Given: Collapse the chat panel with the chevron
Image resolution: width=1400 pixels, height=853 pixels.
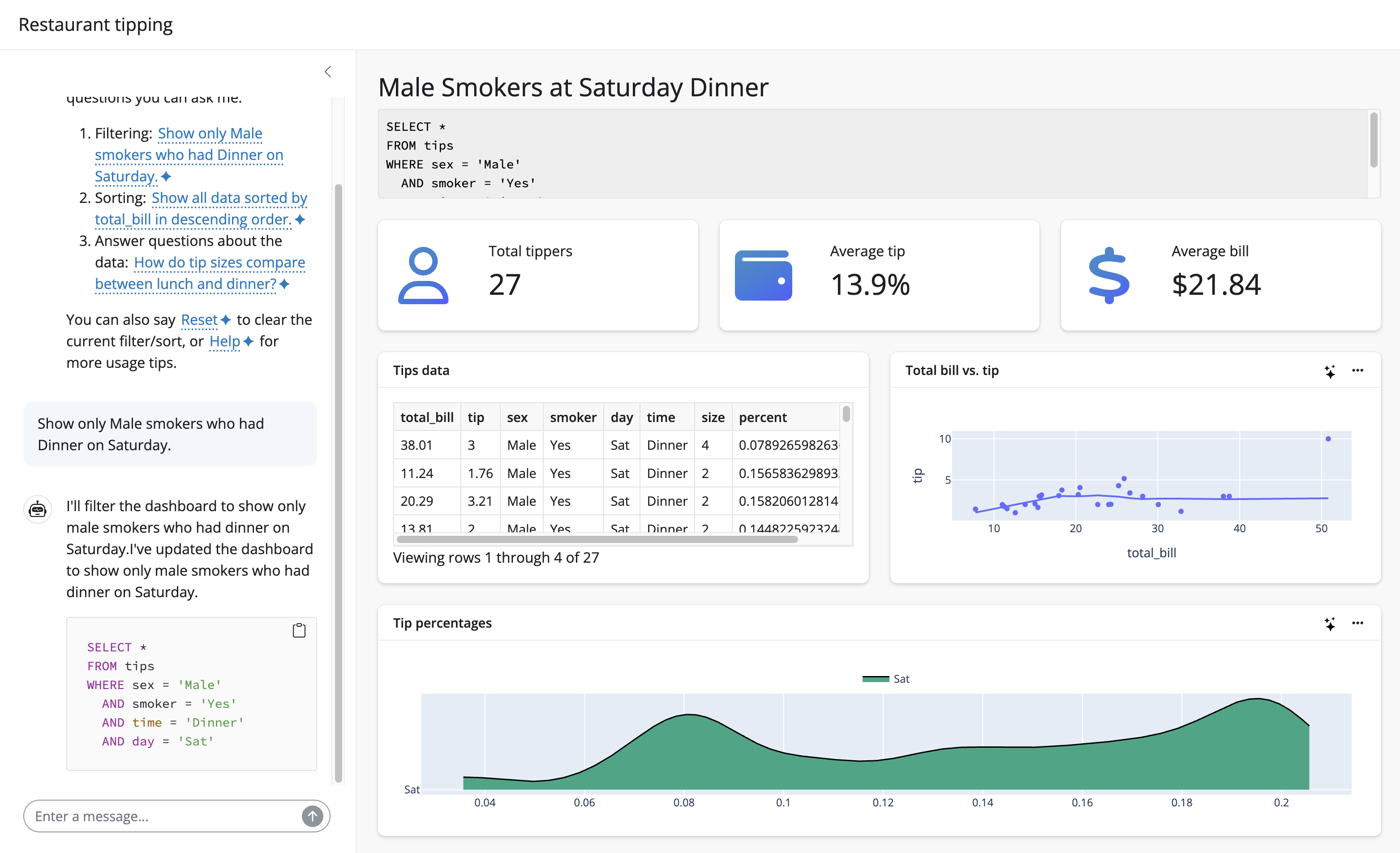Looking at the screenshot, I should (328, 72).
